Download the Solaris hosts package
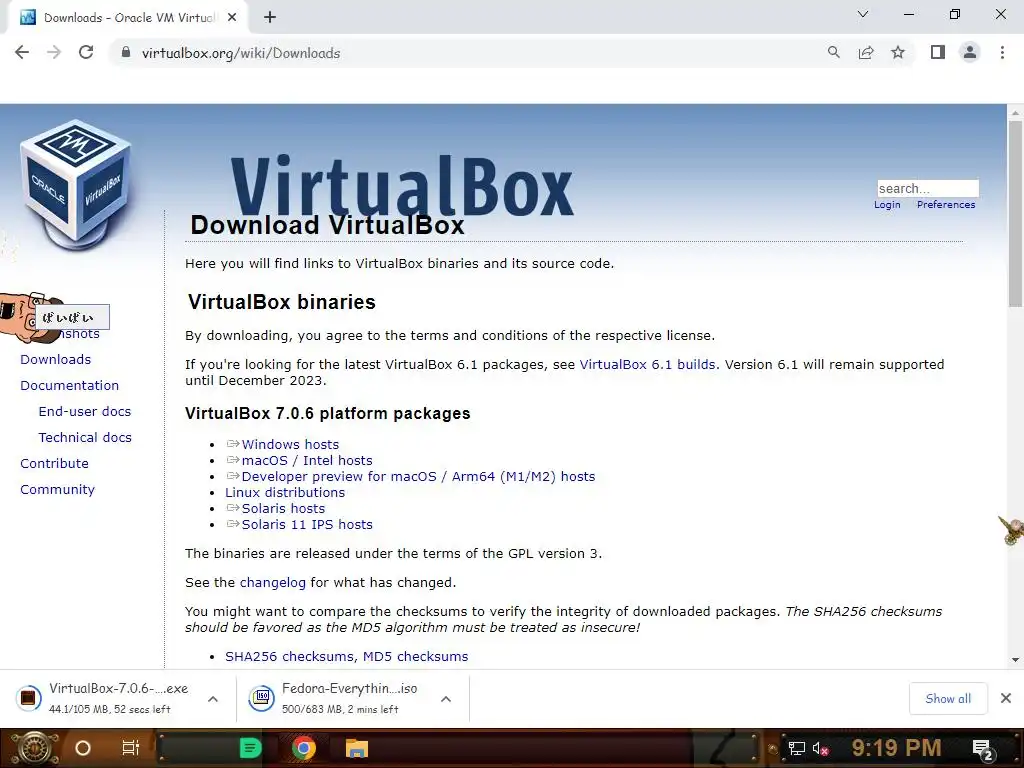Image resolution: width=1024 pixels, height=768 pixels. click(283, 508)
